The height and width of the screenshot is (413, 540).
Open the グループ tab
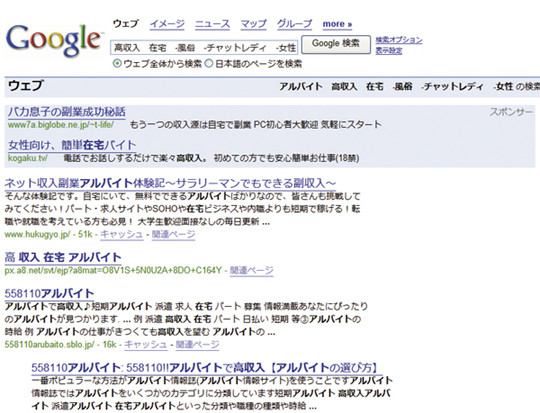coord(294,24)
